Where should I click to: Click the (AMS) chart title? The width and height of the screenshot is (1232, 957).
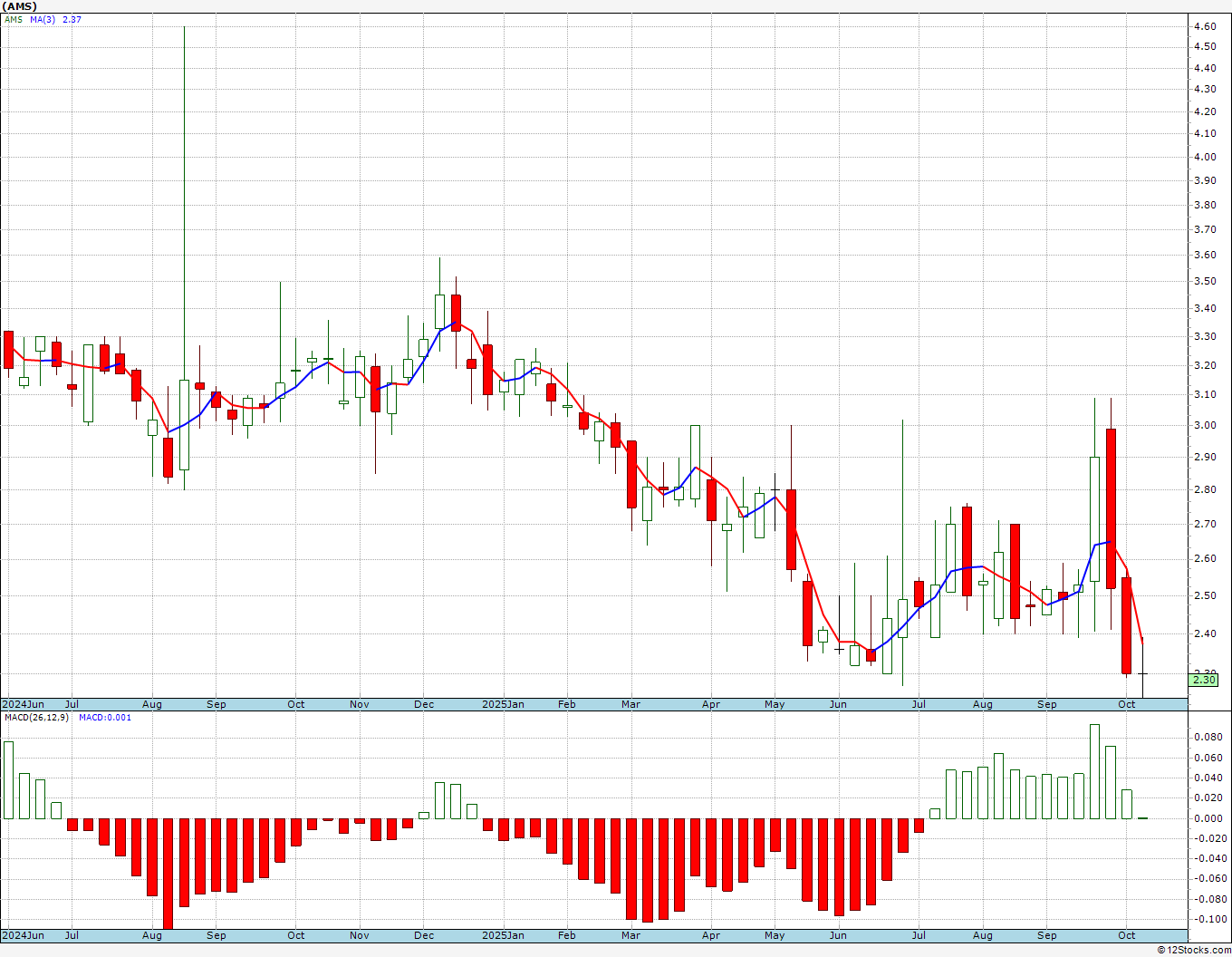(x=19, y=6)
